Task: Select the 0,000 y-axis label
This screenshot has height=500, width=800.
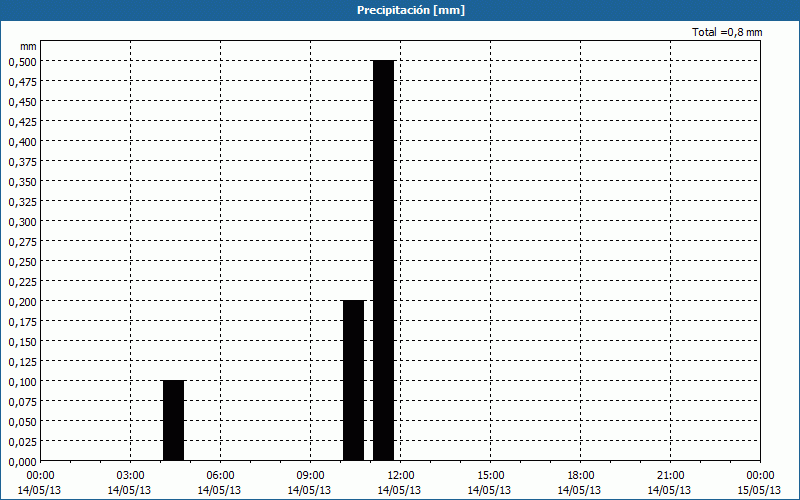Action: pos(22,462)
